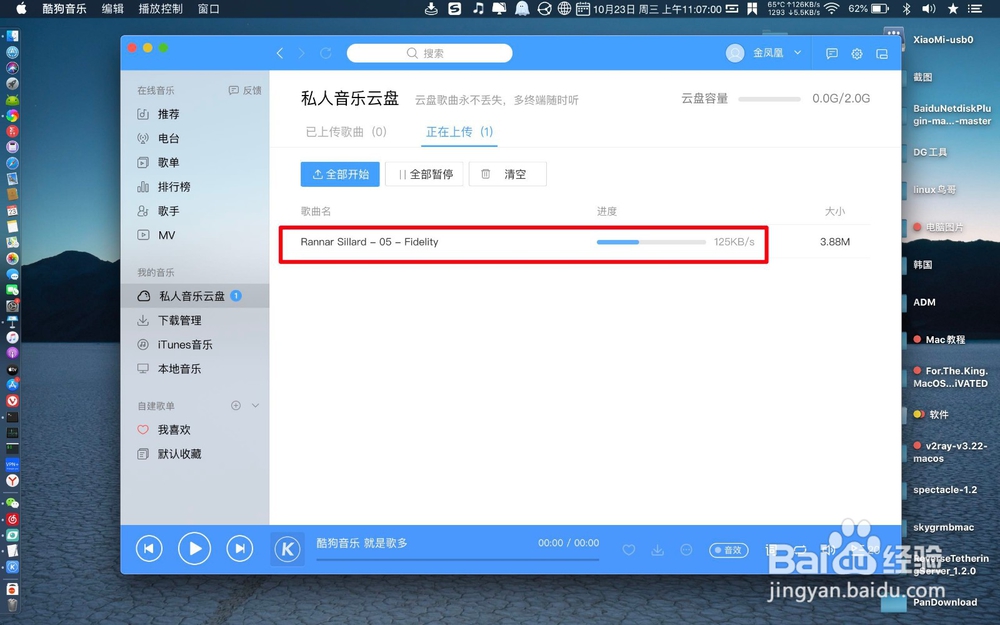The image size is (1000, 625).
Task: Click the 反馈 feedback link
Action: point(246,91)
